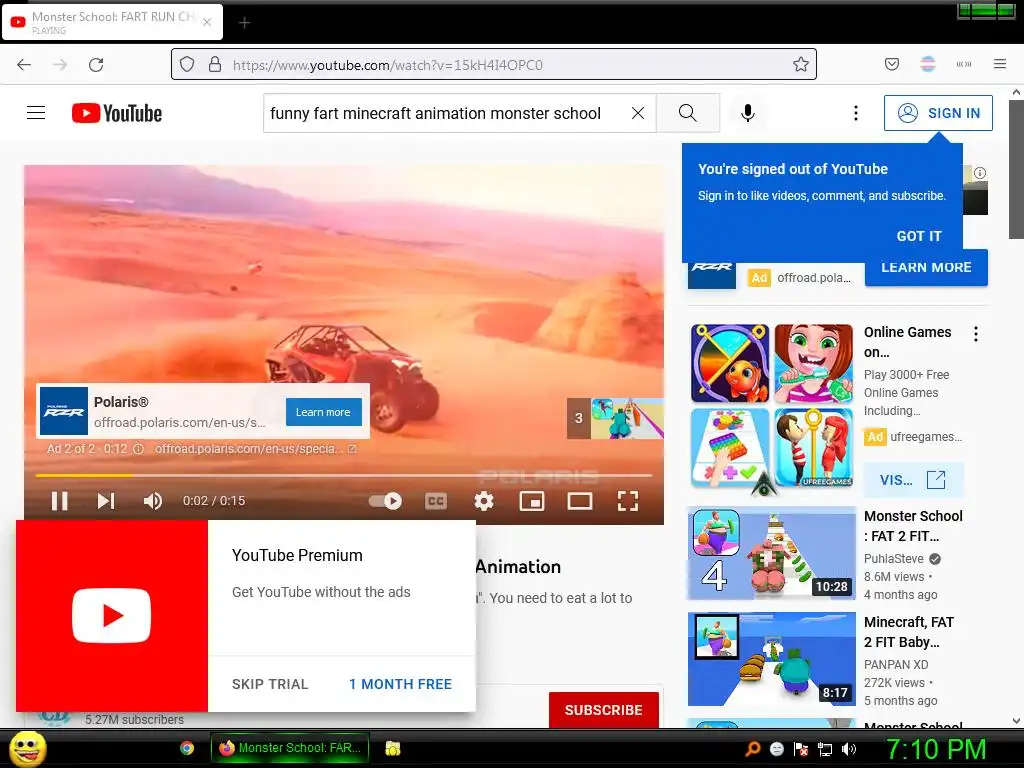The image size is (1024, 768).
Task: Mute the video player volume
Action: (x=153, y=501)
